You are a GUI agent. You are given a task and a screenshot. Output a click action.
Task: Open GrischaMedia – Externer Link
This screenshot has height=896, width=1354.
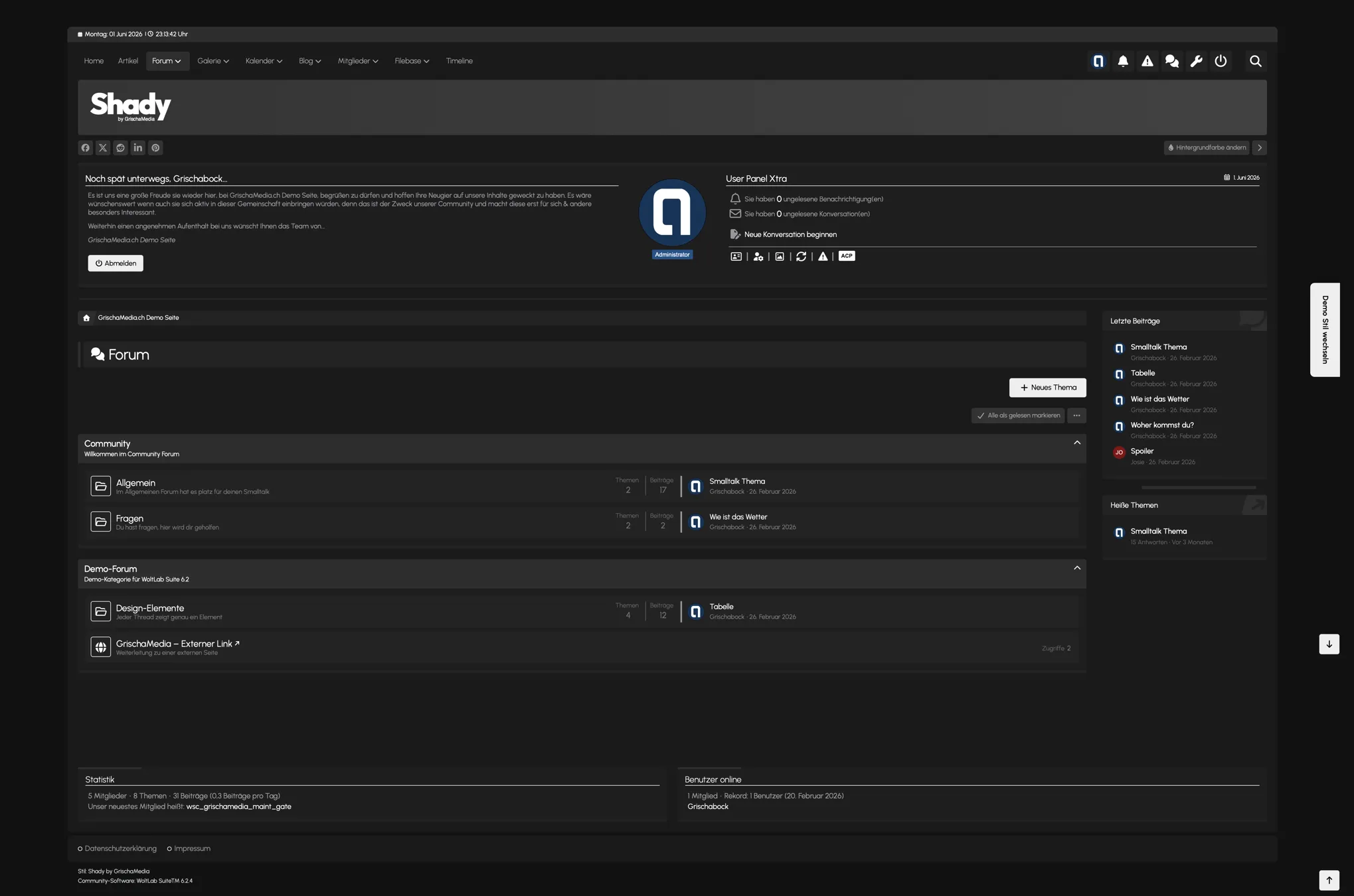(x=177, y=644)
